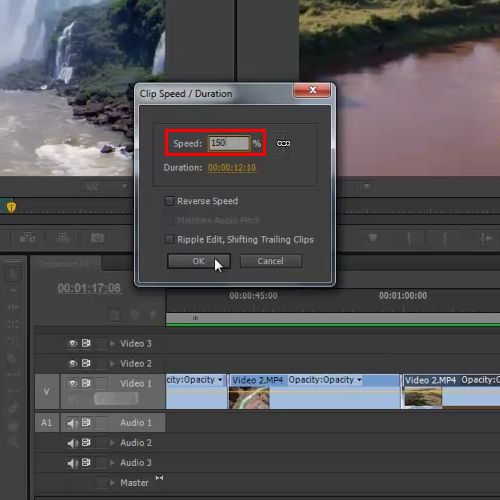This screenshot has width=500, height=500.
Task: Expand the Audio 2 track
Action: click(x=112, y=443)
